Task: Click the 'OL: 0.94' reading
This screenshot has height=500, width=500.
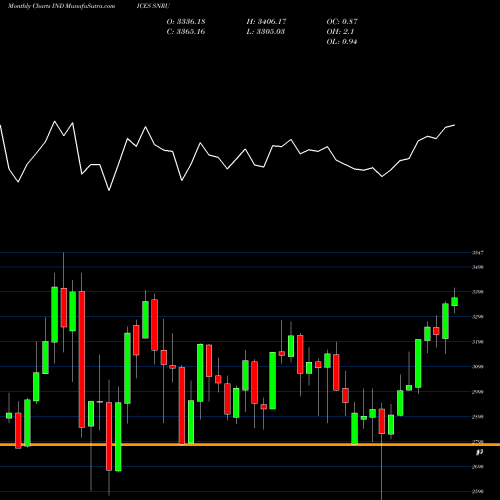Action: click(342, 42)
